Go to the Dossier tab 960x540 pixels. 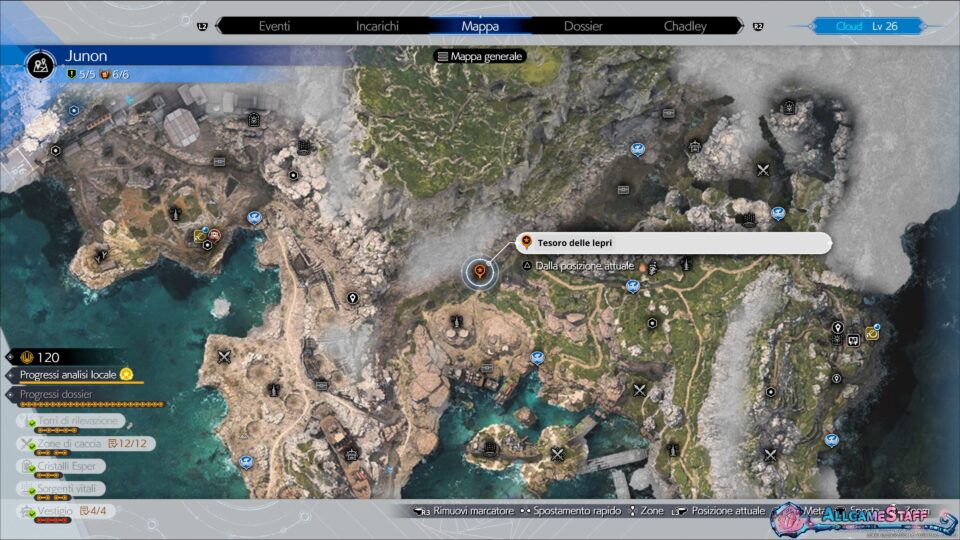click(x=583, y=26)
